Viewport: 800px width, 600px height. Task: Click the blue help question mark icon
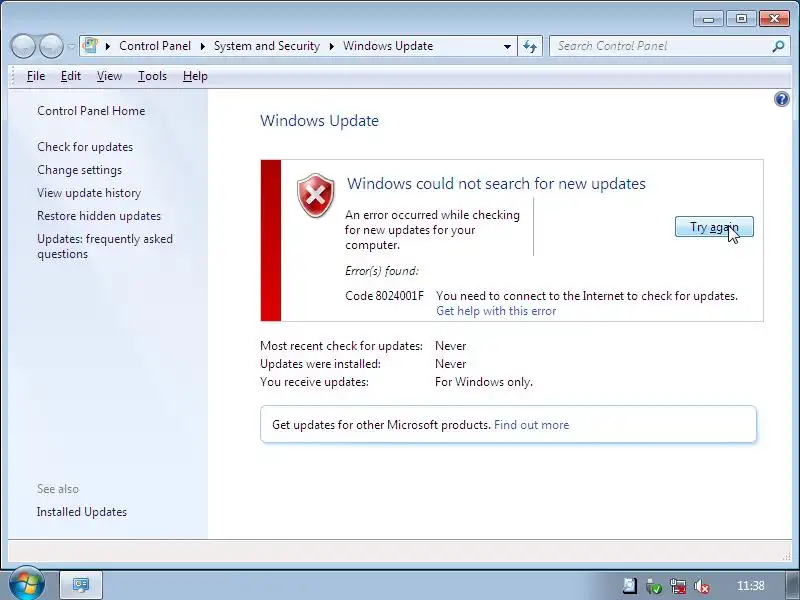pyautogui.click(x=782, y=99)
